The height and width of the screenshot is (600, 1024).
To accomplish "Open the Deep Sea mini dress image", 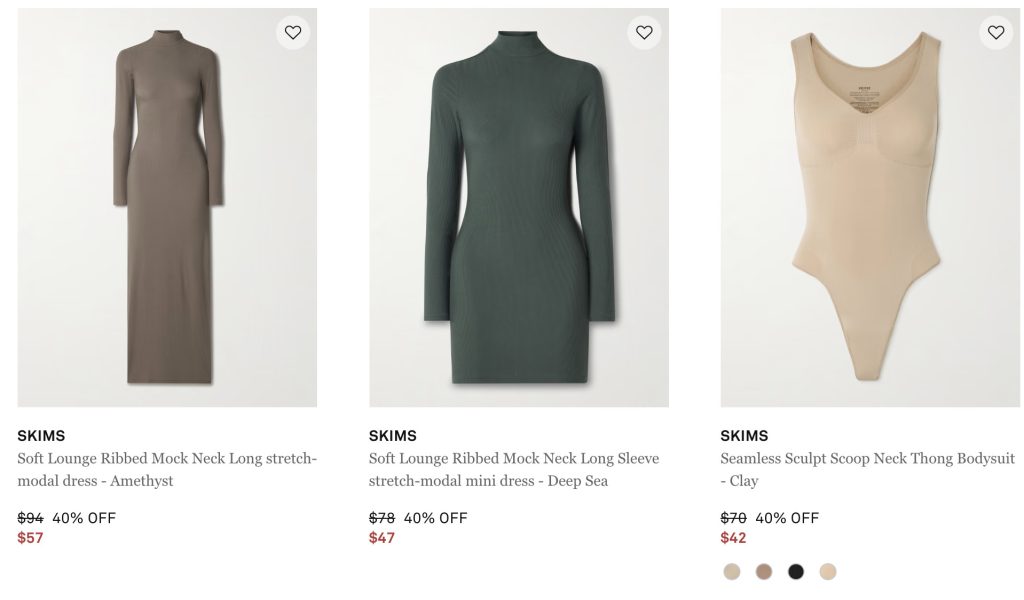I will pyautogui.click(x=518, y=208).
